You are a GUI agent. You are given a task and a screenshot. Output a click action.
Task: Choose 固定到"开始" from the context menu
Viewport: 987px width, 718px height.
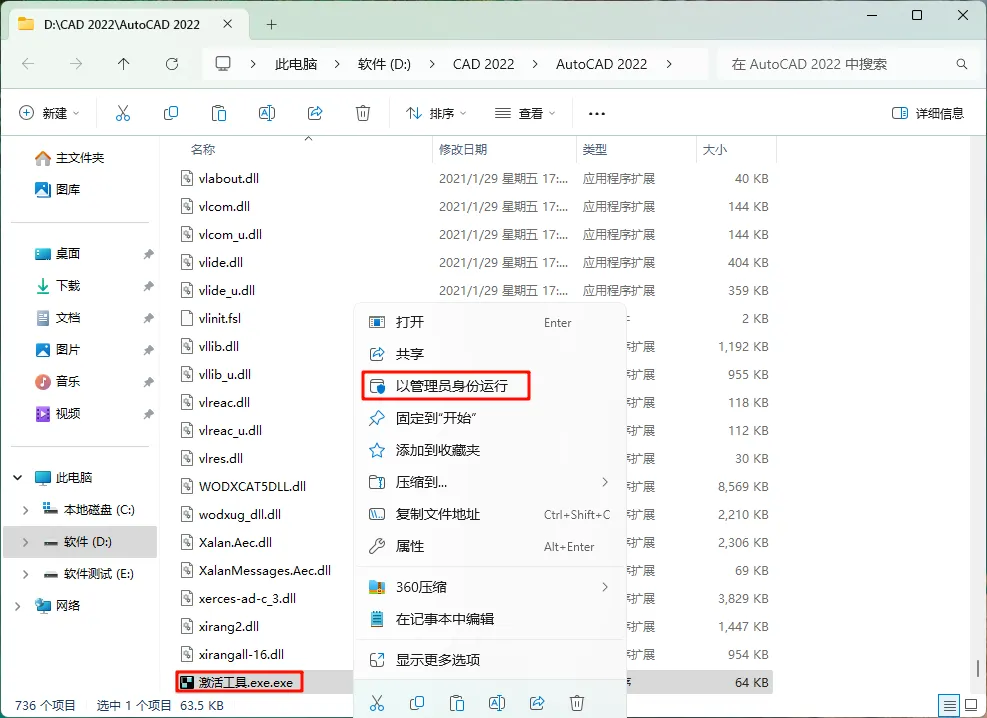pyautogui.click(x=490, y=418)
